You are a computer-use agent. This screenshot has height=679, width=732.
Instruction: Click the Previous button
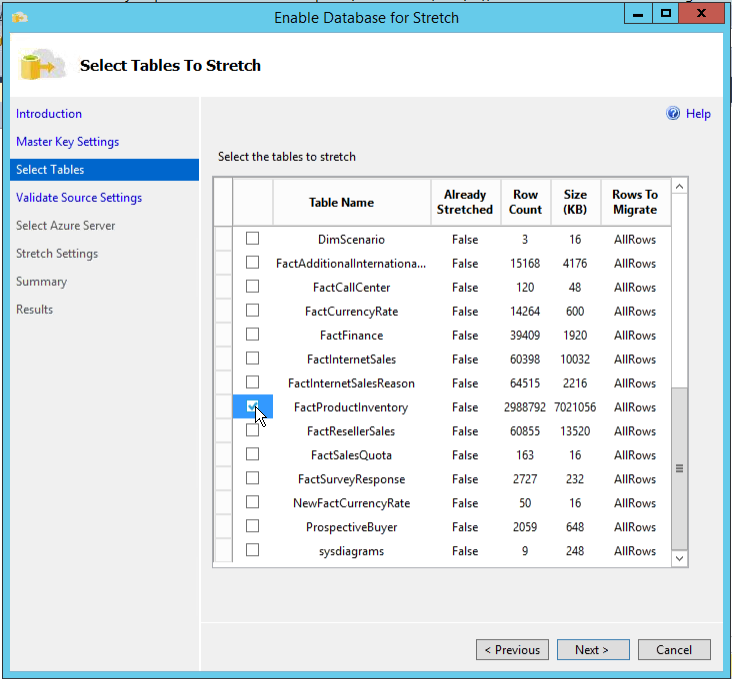pos(512,650)
